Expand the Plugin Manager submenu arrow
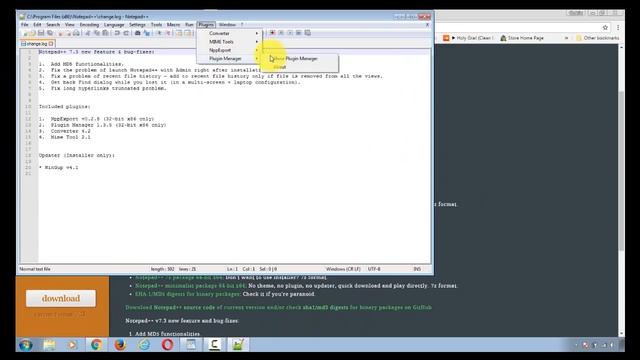The height and width of the screenshot is (360, 640). coord(257,59)
